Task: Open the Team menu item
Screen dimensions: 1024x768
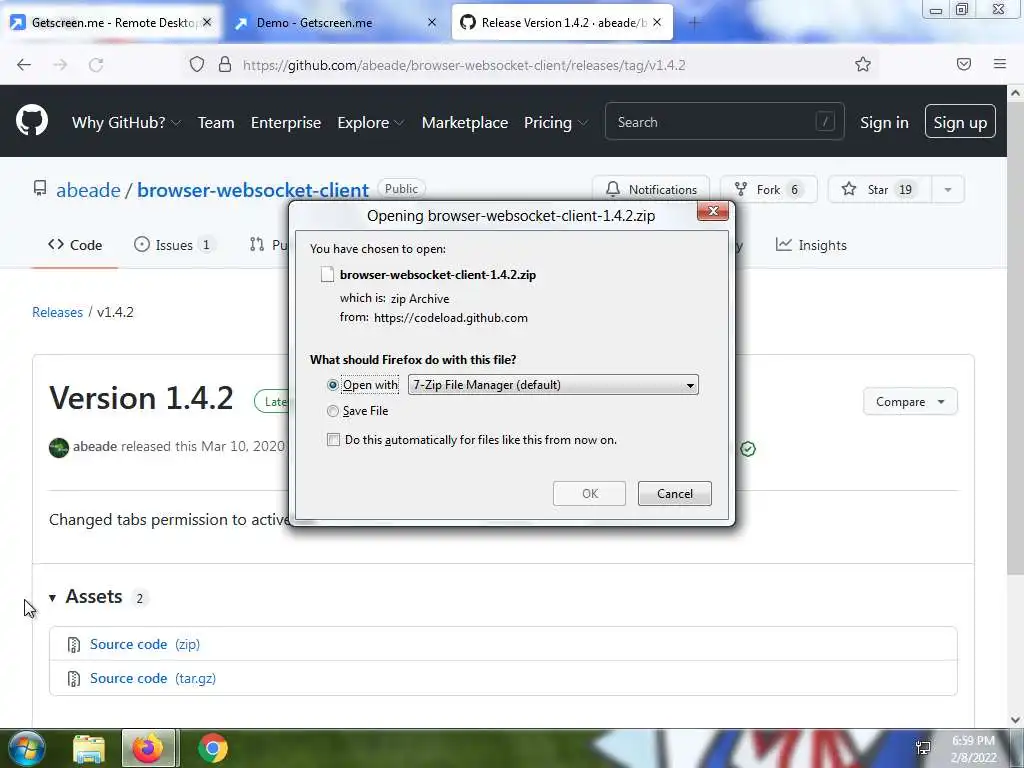Action: click(x=216, y=123)
